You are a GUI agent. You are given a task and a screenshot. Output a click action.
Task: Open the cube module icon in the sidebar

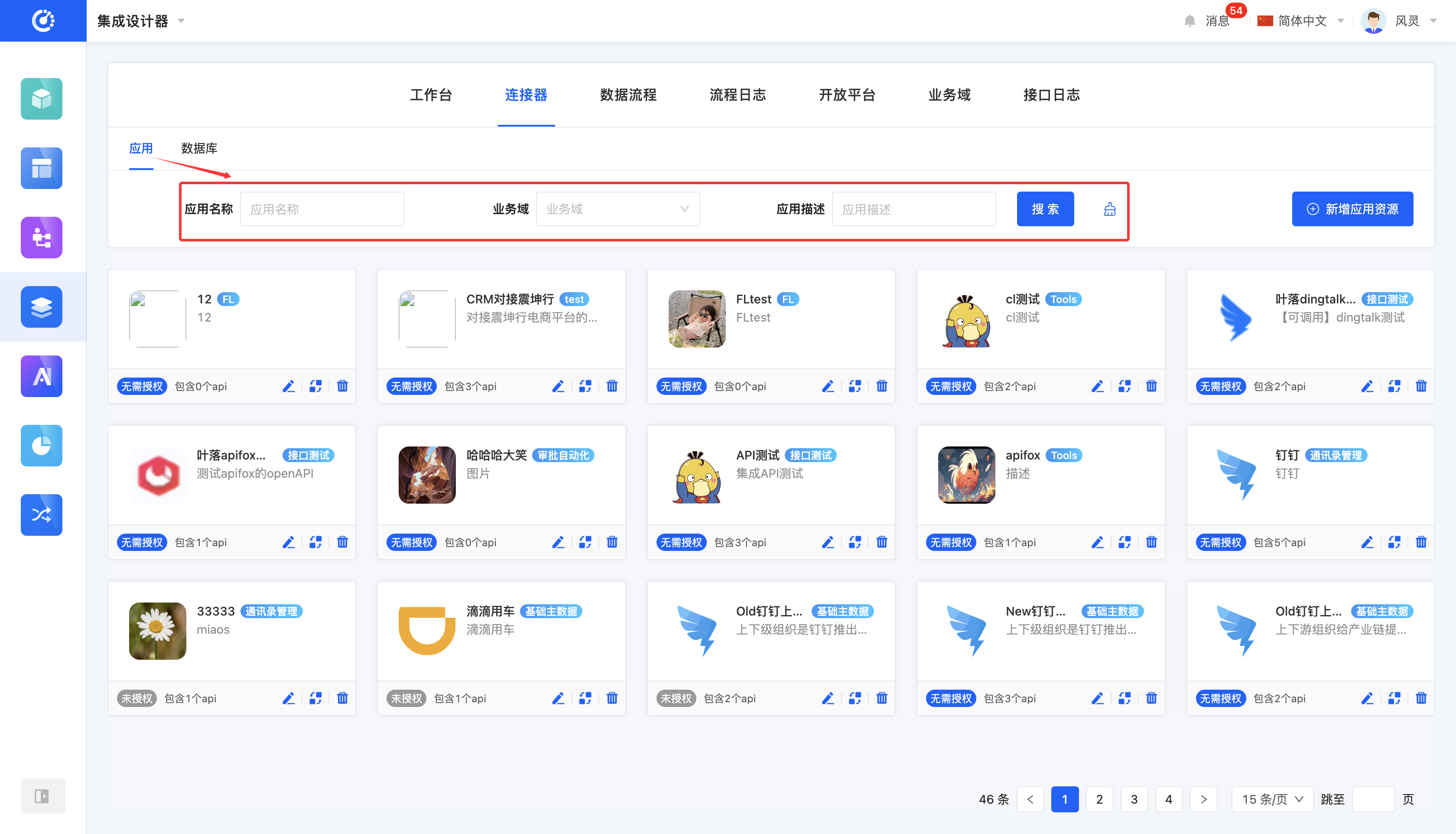[x=41, y=98]
